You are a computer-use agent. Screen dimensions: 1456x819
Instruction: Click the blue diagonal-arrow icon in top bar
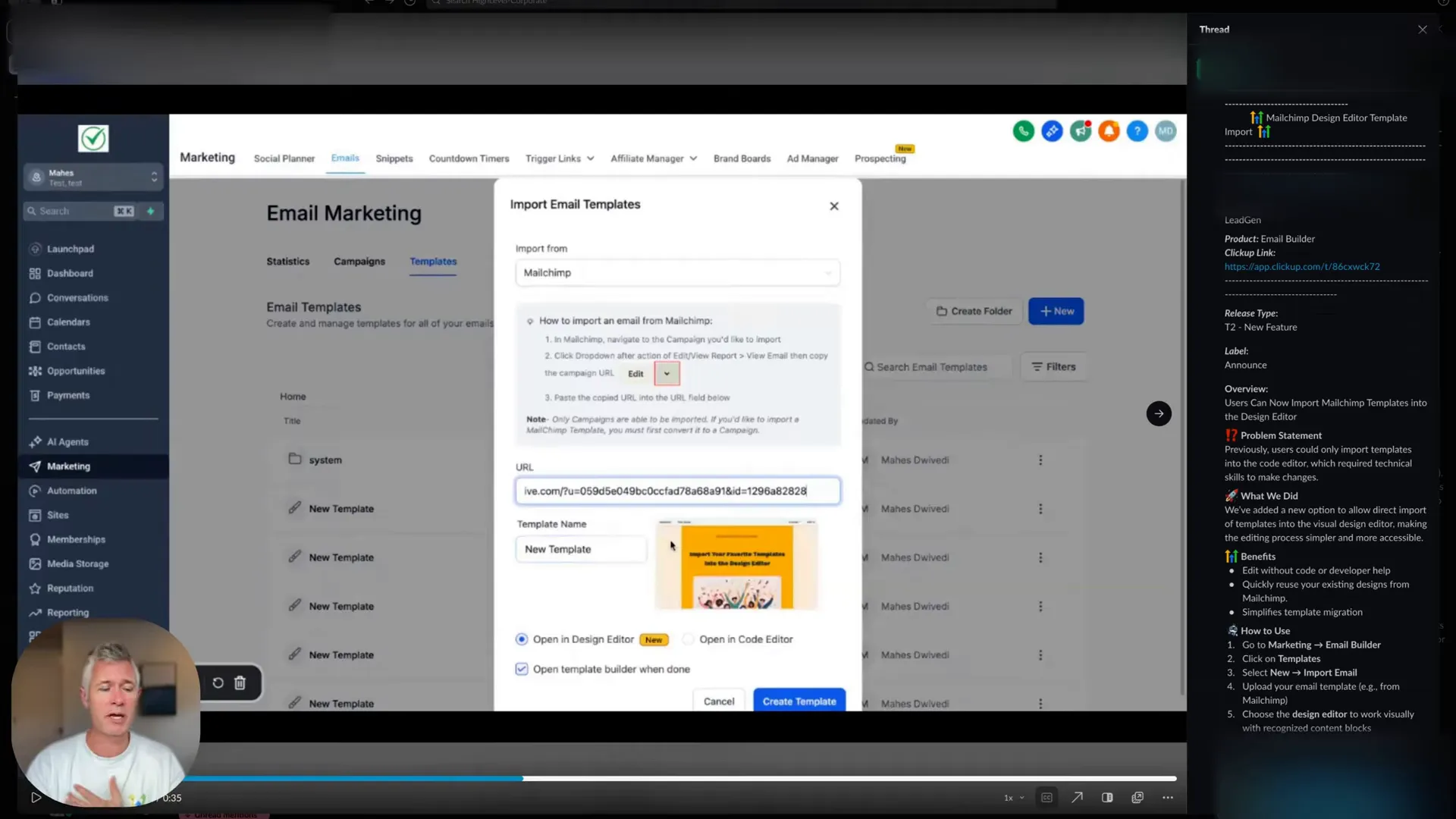coord(1052,131)
